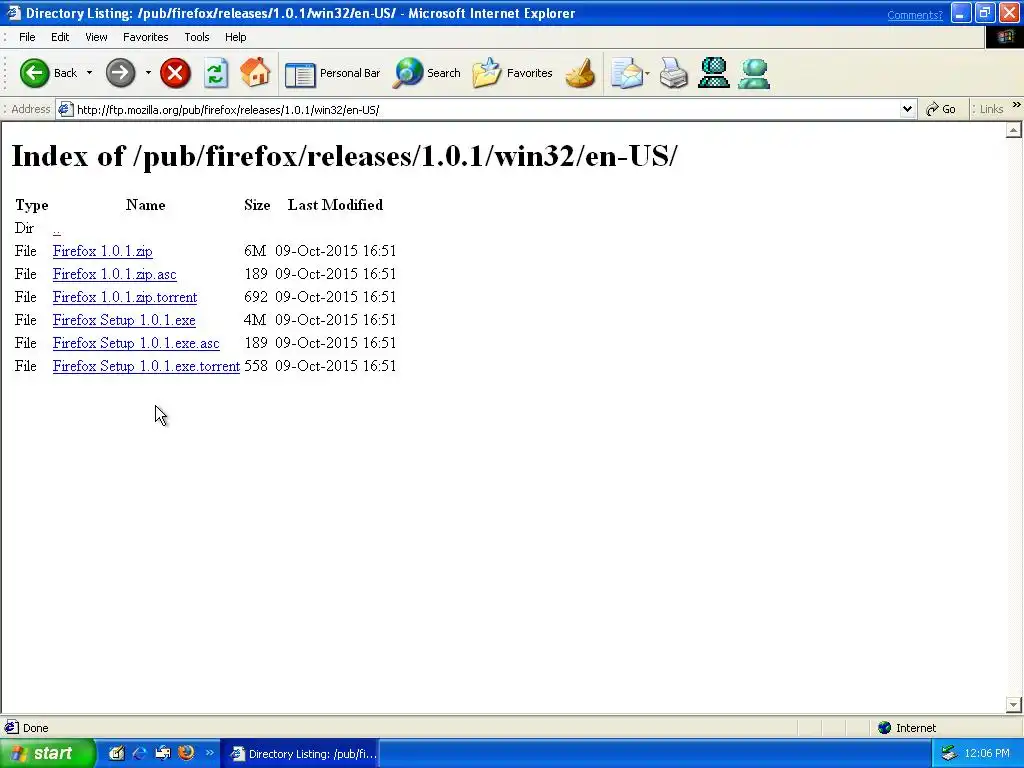Click the Type column header text

31,206
